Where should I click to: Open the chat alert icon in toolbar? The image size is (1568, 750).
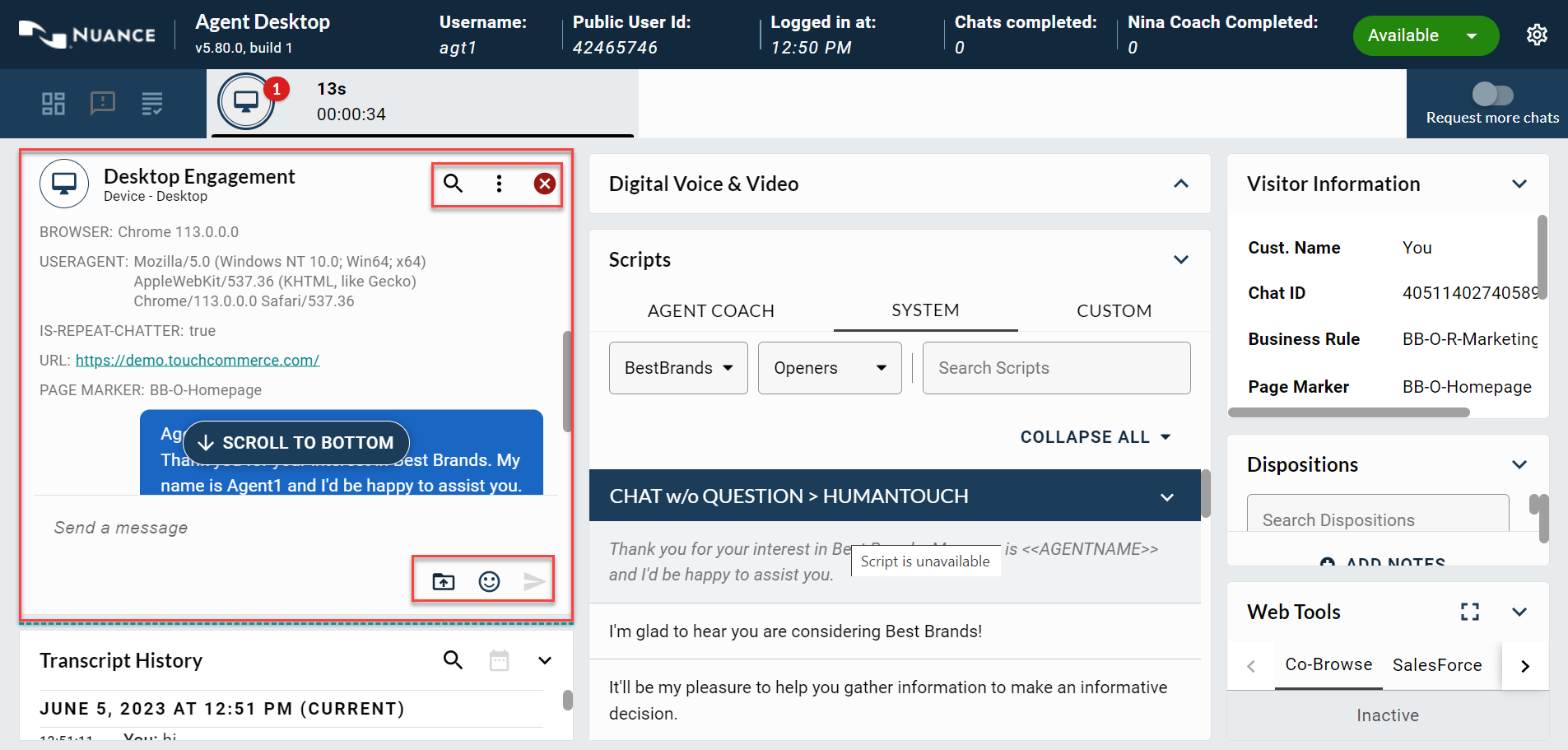click(103, 104)
